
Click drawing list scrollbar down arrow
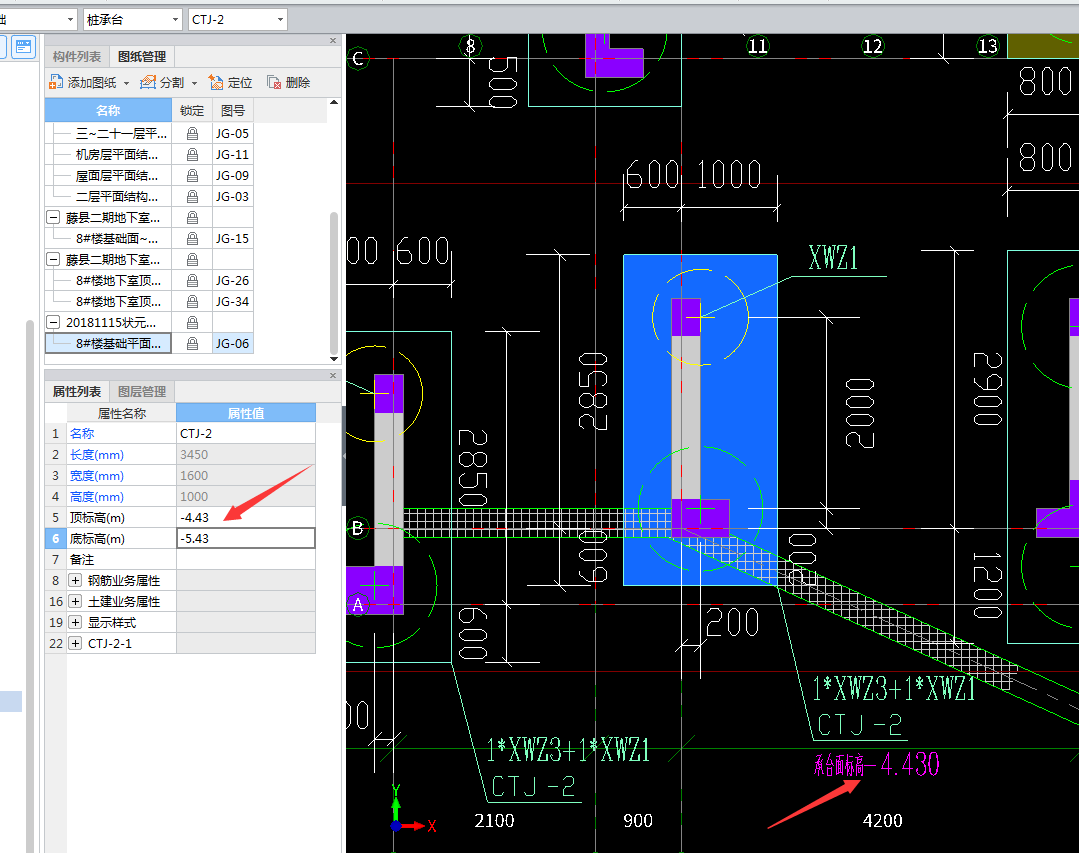click(x=334, y=358)
